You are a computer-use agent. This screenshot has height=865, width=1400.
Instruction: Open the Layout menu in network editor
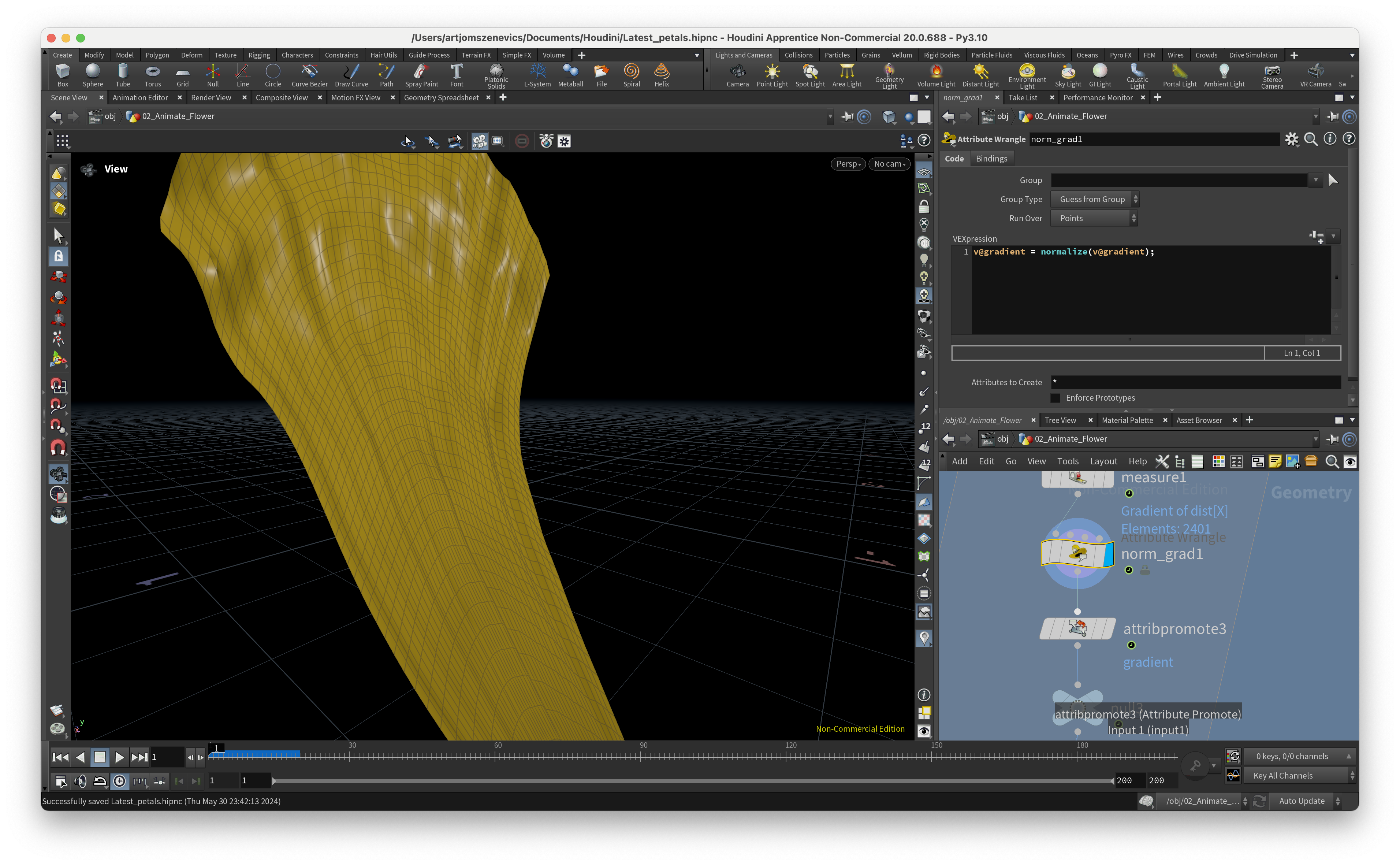coord(1103,461)
